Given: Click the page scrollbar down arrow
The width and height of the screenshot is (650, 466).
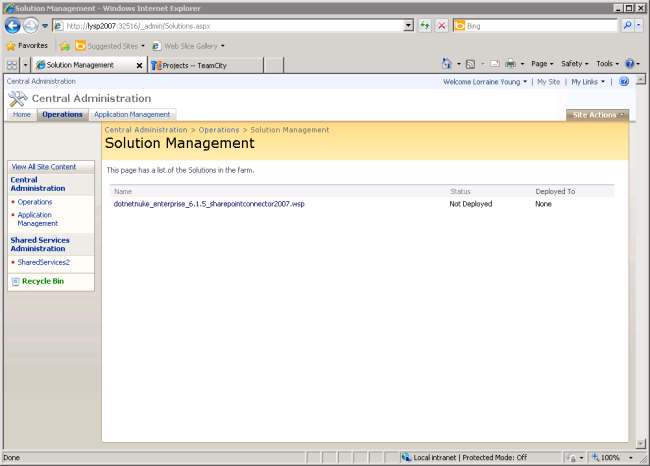Looking at the screenshot, I should coord(640,444).
